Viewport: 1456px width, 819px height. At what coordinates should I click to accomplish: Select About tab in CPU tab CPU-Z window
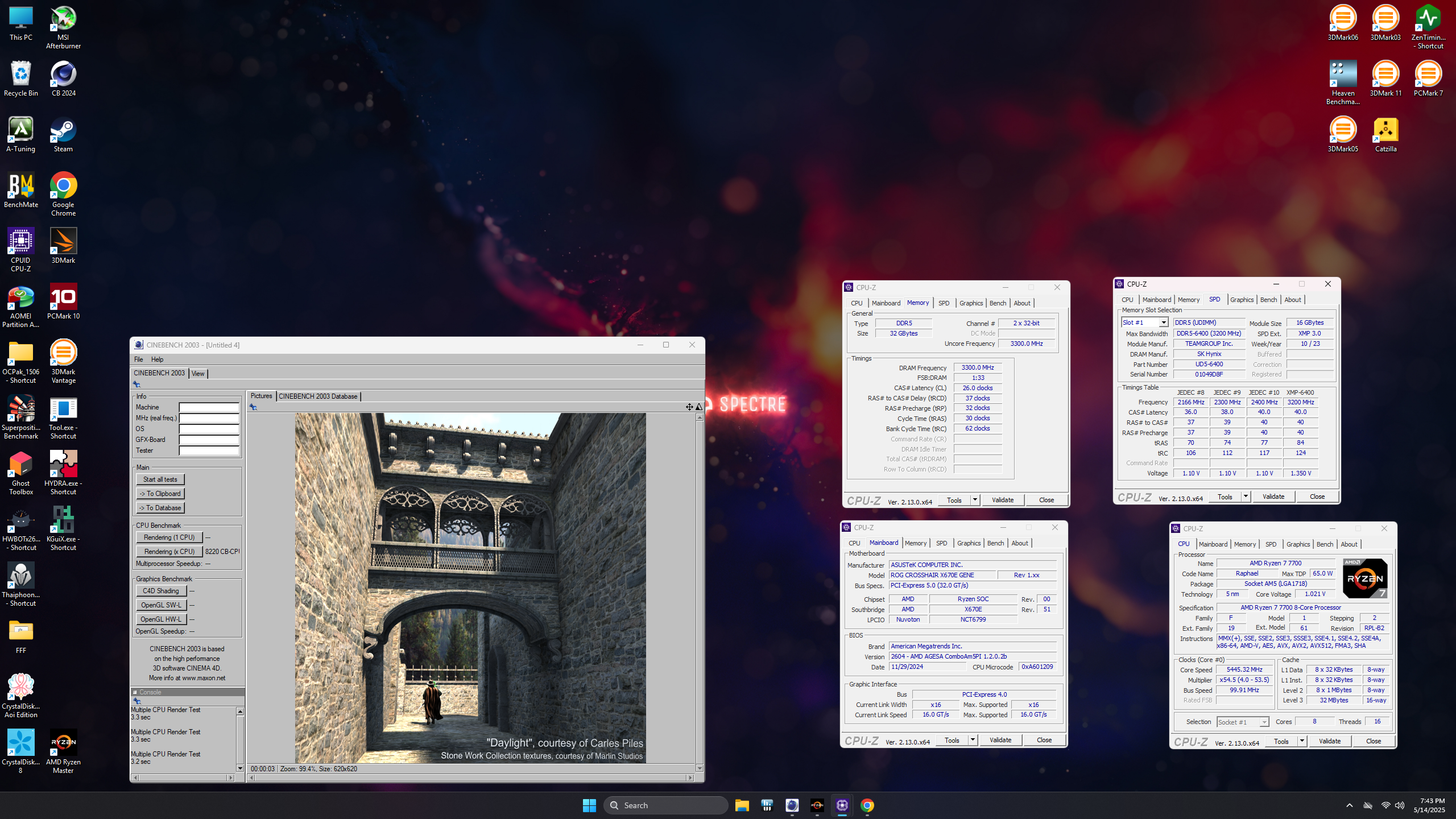click(1349, 544)
